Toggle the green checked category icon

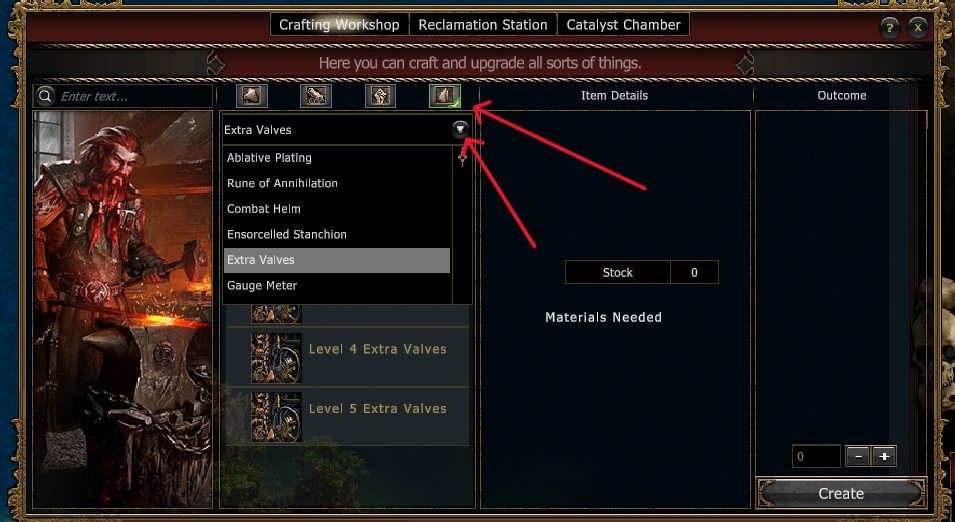click(x=445, y=96)
